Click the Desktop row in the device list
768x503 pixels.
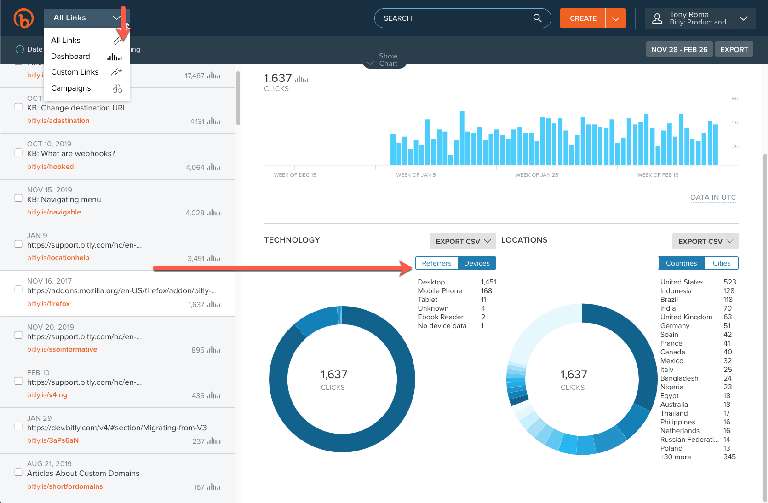click(456, 282)
